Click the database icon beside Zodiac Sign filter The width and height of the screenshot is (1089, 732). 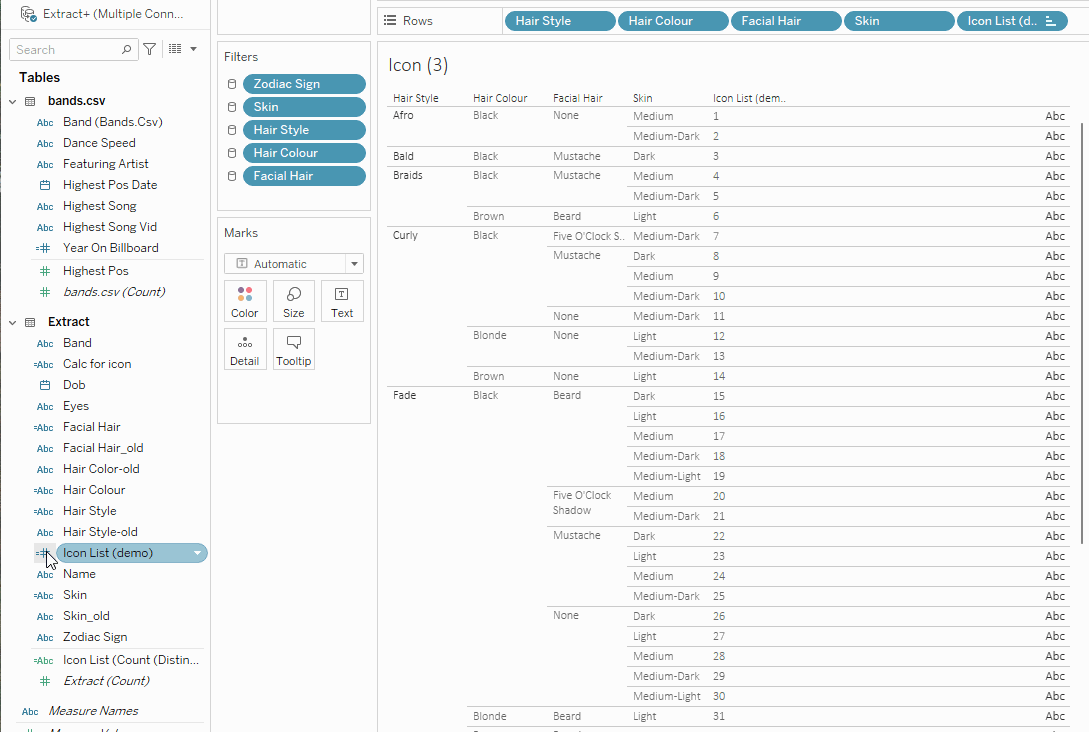[x=232, y=84]
